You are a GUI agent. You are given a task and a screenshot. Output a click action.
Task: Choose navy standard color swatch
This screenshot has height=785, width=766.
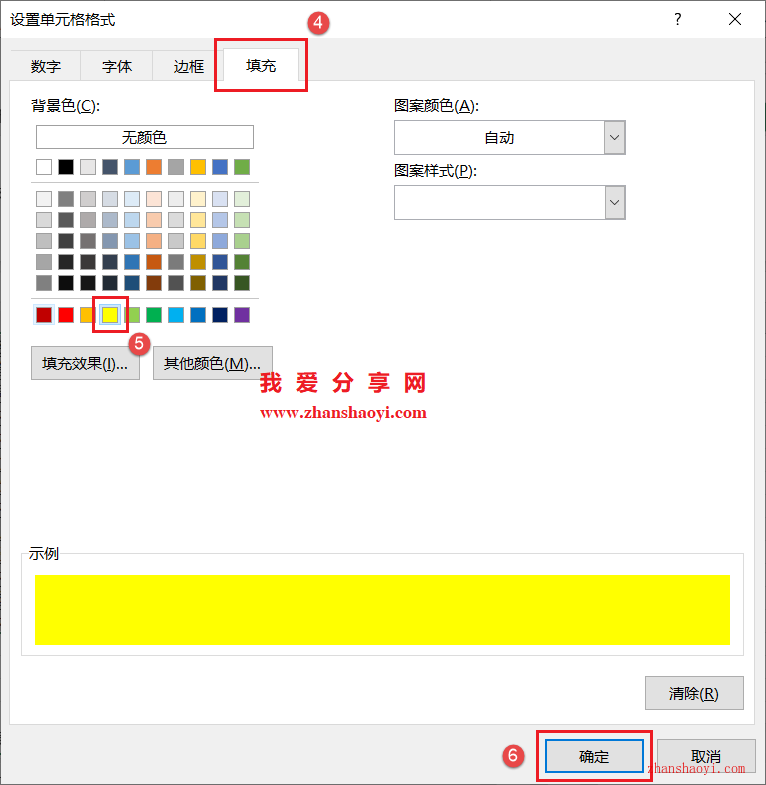pyautogui.click(x=220, y=315)
